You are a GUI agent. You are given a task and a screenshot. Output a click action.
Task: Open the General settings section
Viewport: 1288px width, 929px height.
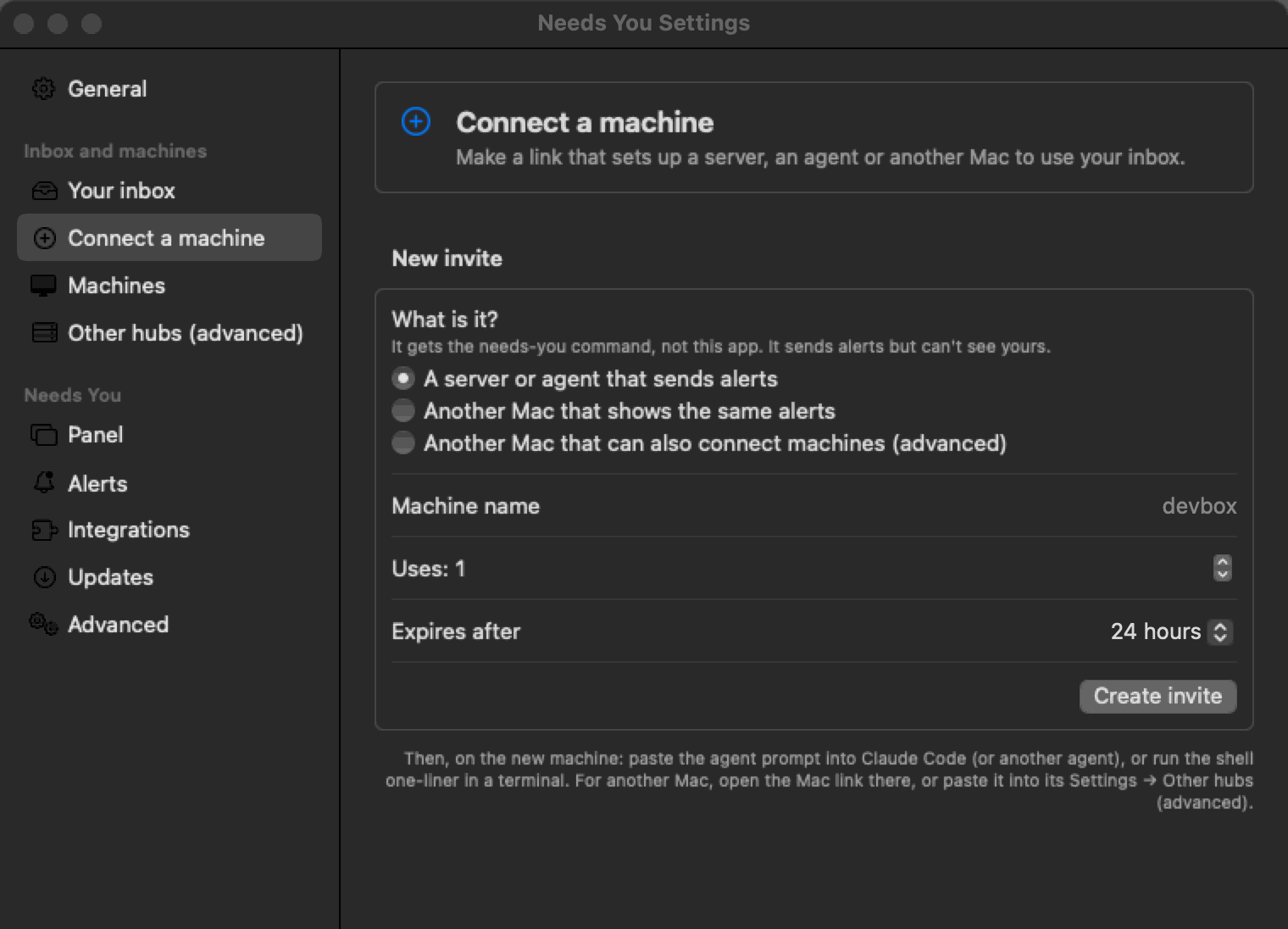169,89
